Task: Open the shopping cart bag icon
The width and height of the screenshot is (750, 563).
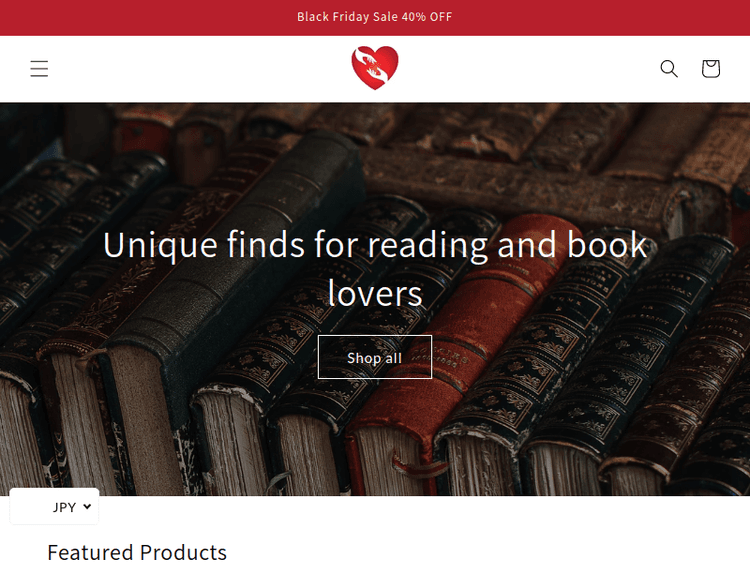Action: coord(711,68)
